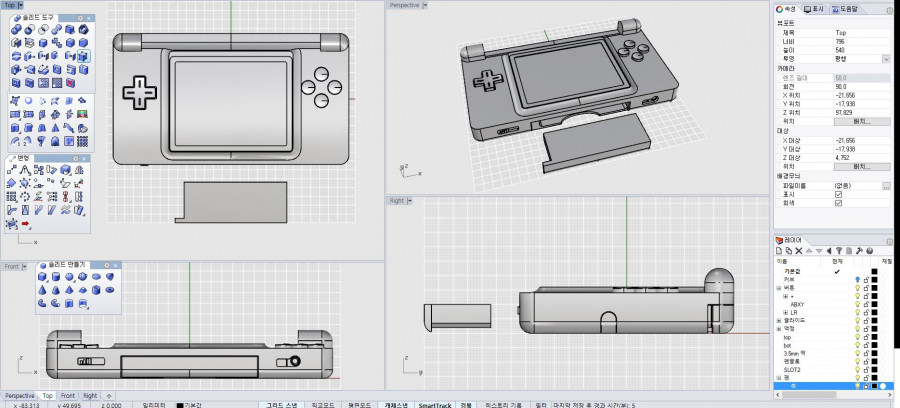
Task: Select the 펜홀롬 layer row
Action: (832, 361)
